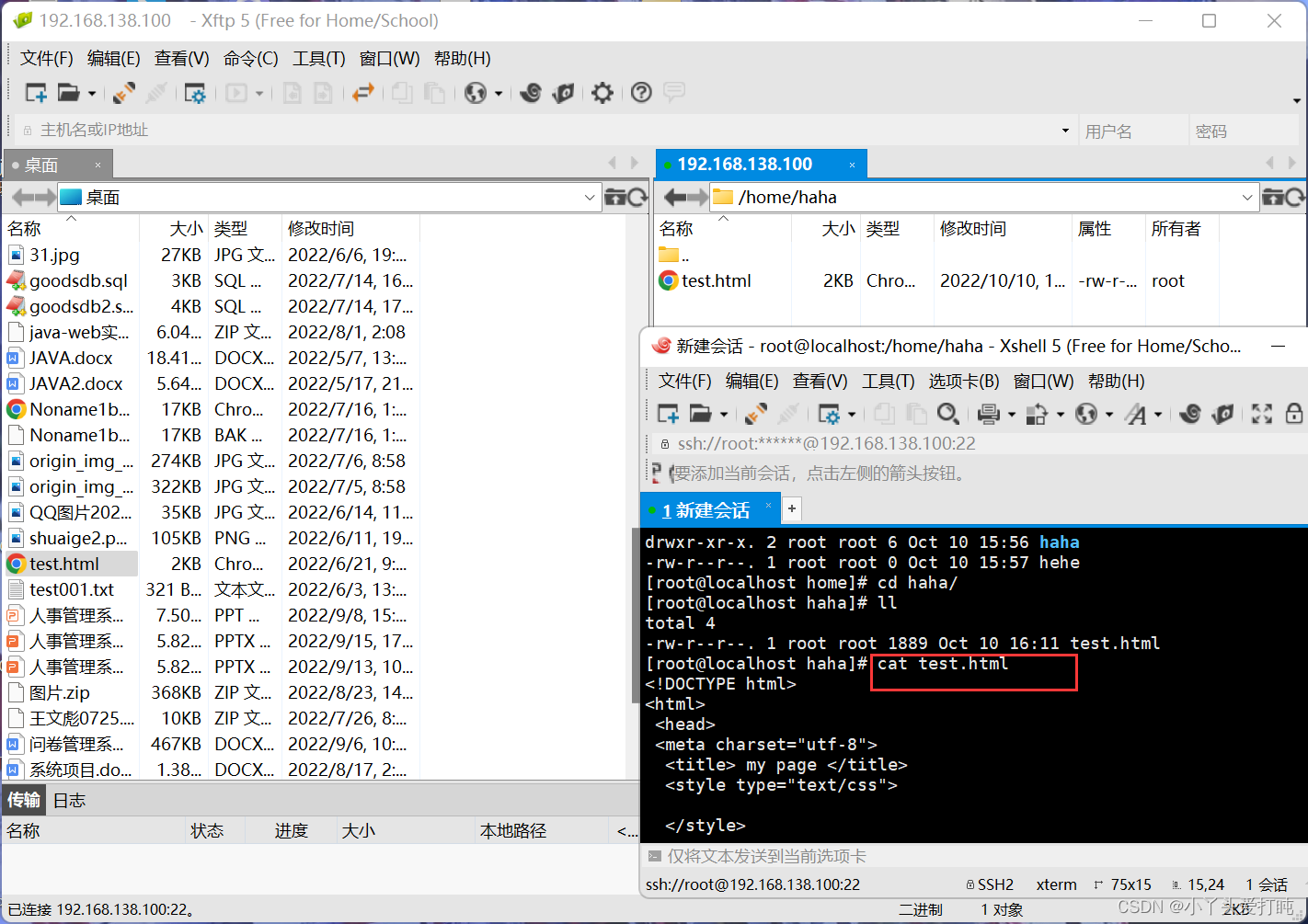
Task: Open Options gear icon in Xftp toolbar
Action: (602, 93)
